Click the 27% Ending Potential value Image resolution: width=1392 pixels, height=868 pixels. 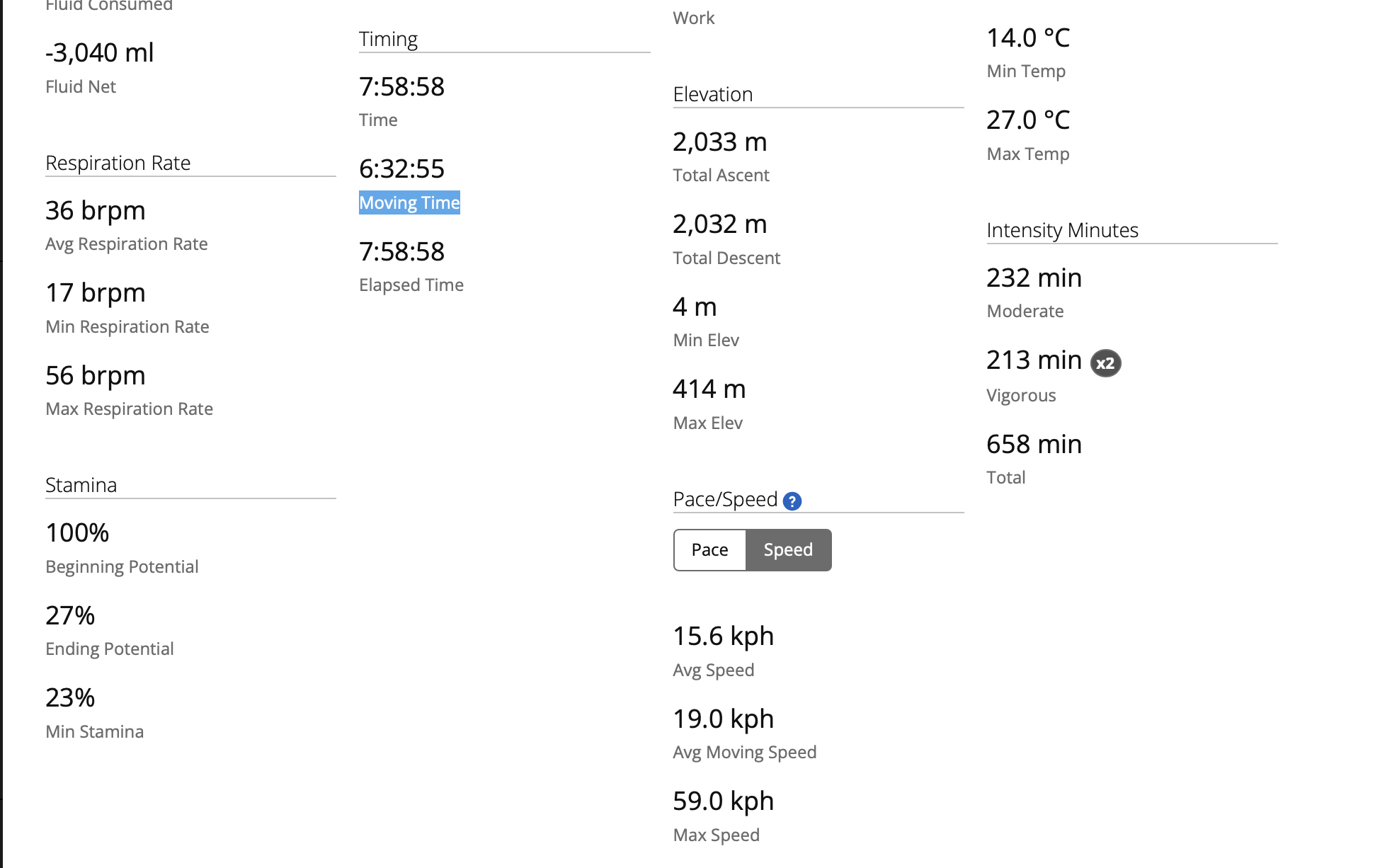click(70, 615)
